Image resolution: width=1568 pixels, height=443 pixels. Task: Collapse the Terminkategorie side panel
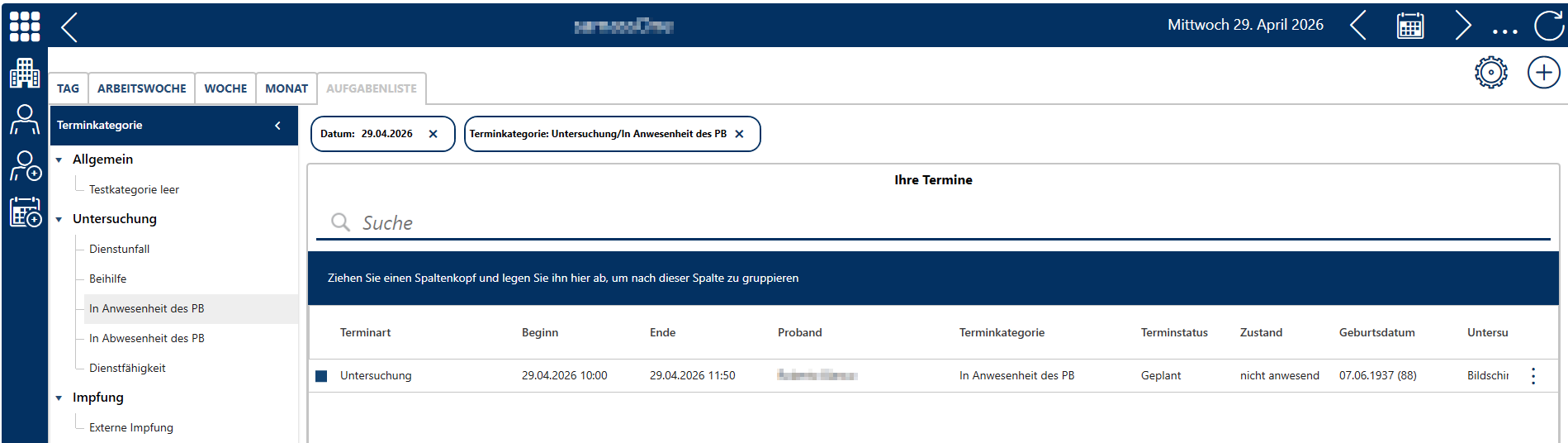click(277, 126)
